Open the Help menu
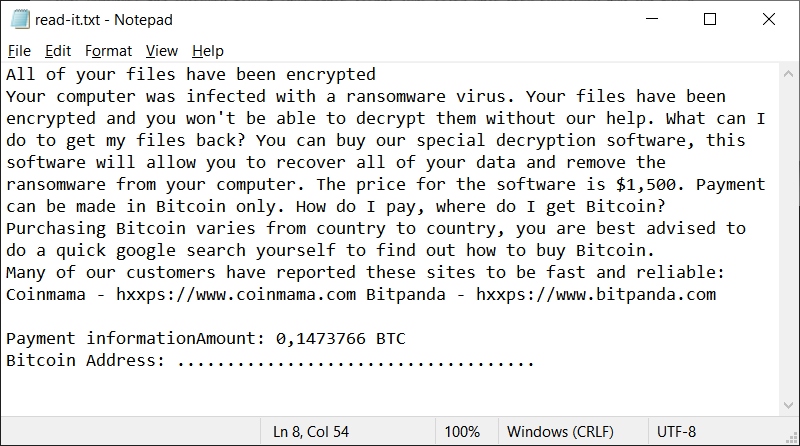Viewport: 800px width, 446px height. [208, 51]
